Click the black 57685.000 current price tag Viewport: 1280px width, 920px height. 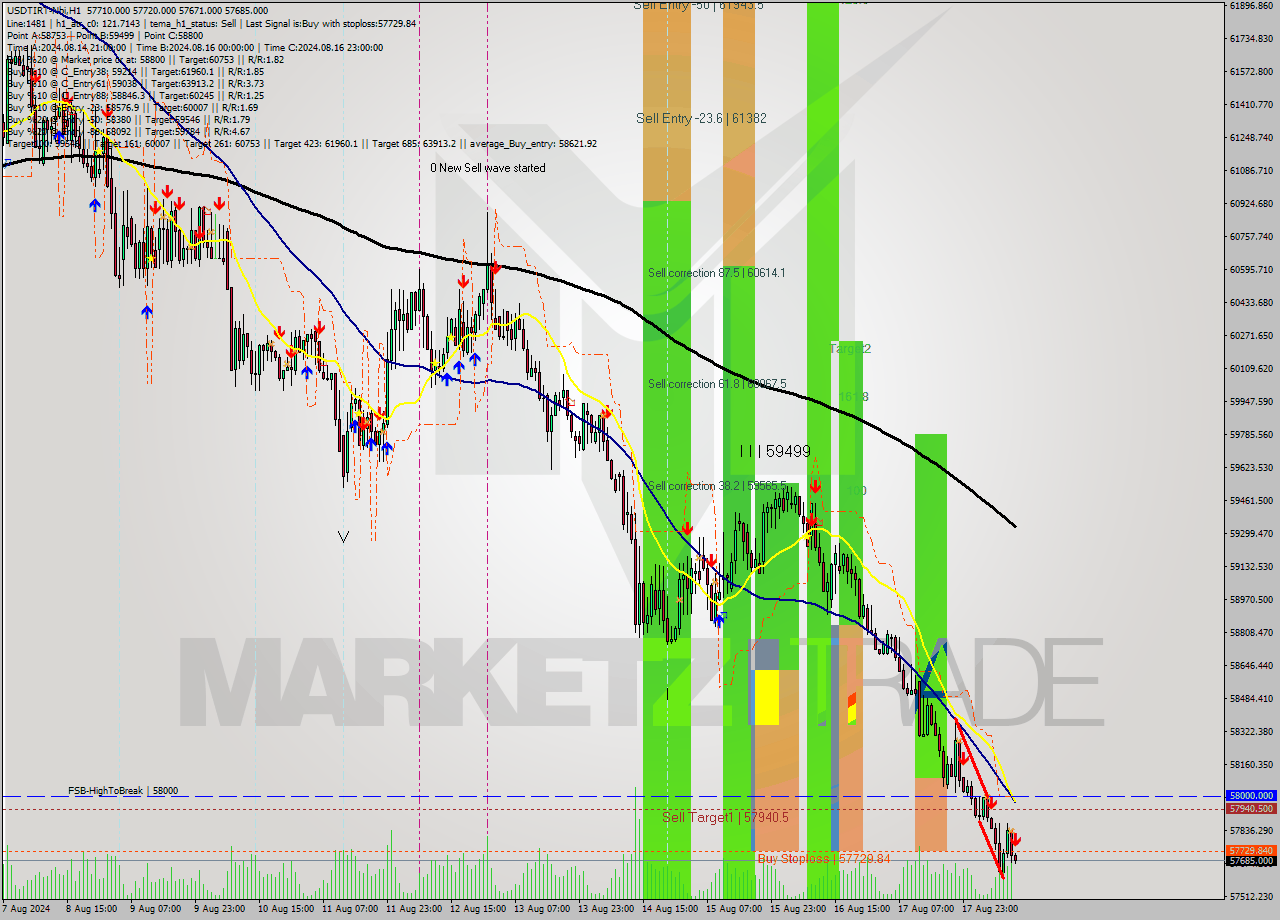(x=1251, y=860)
